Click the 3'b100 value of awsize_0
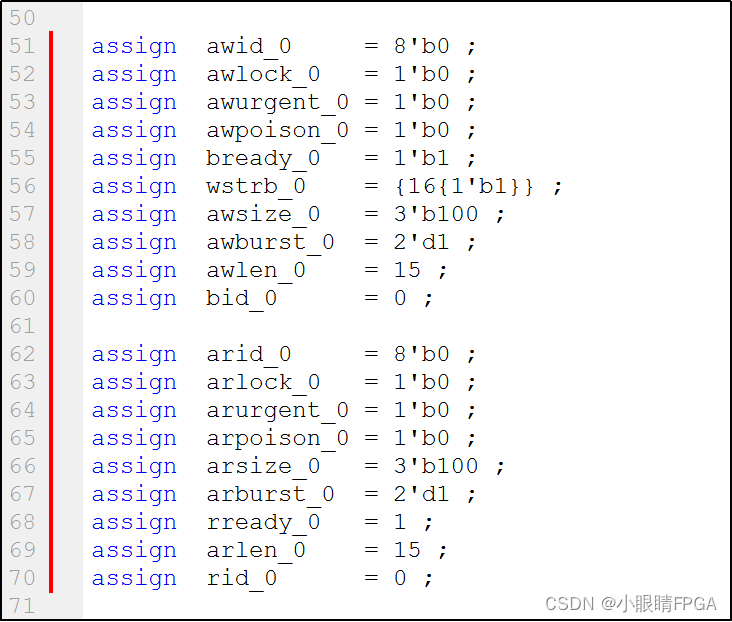732x622 pixels. point(435,214)
